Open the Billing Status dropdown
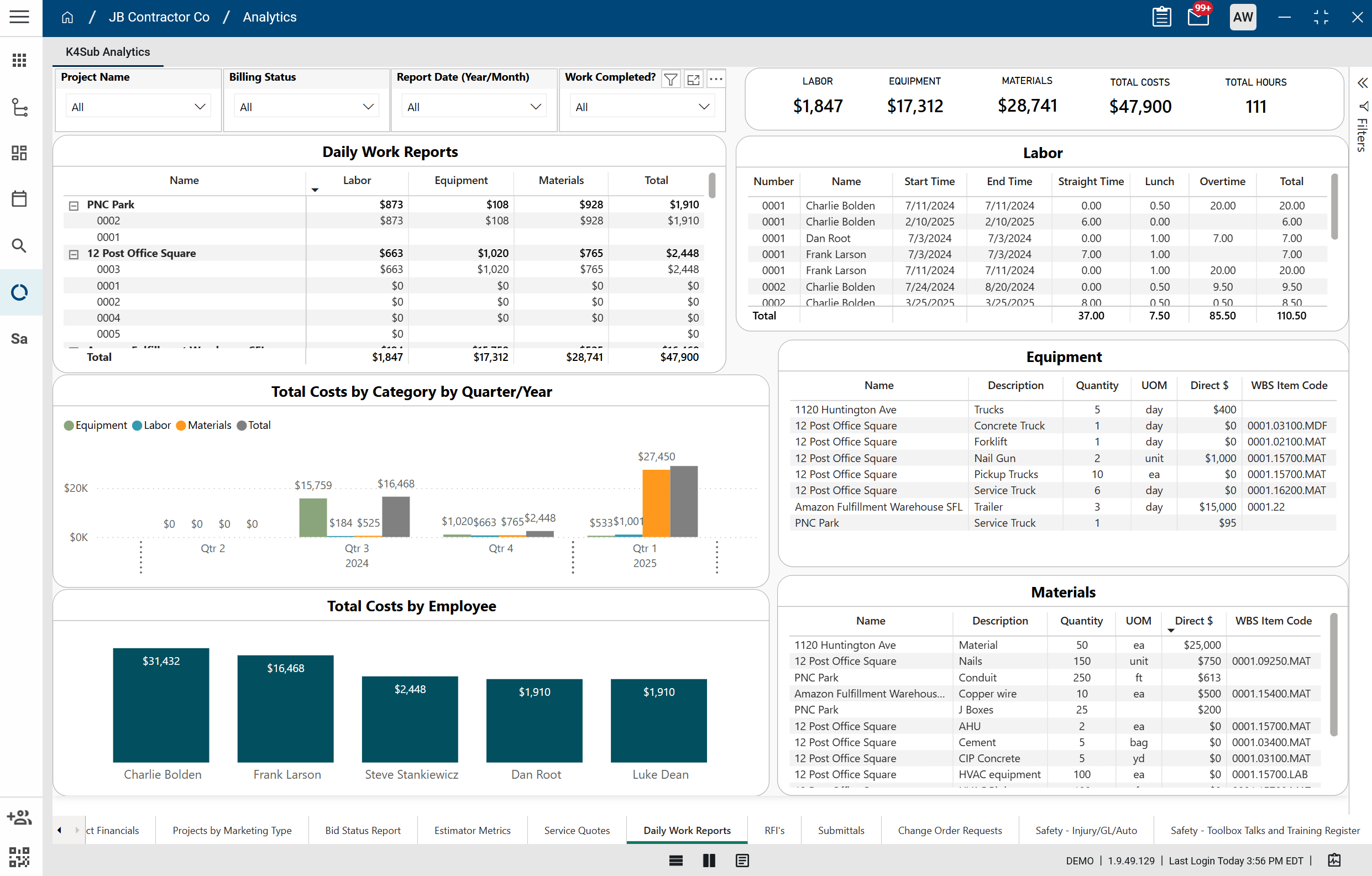The width and height of the screenshot is (1372, 876). (x=306, y=107)
